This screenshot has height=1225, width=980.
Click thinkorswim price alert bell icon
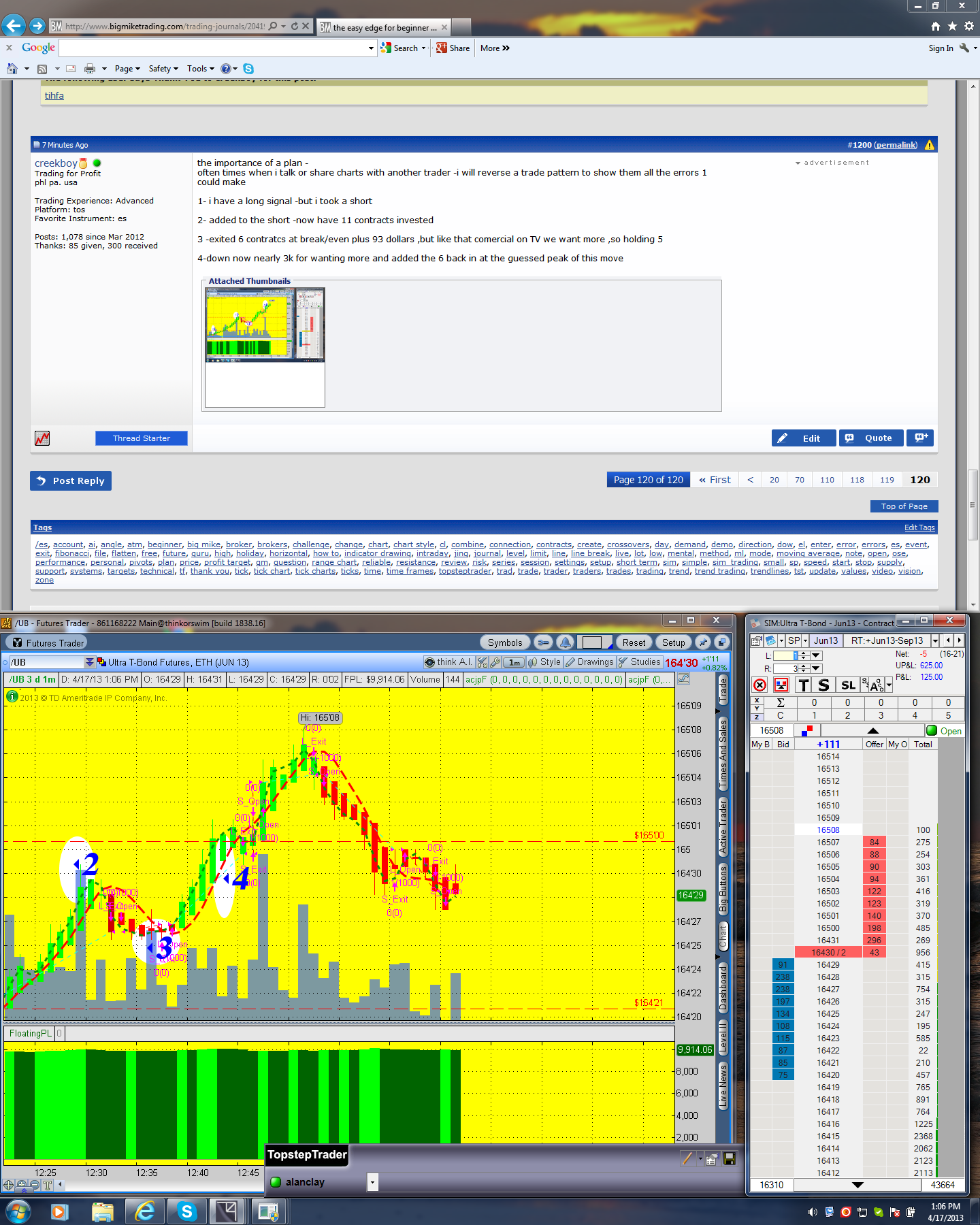[x=565, y=642]
